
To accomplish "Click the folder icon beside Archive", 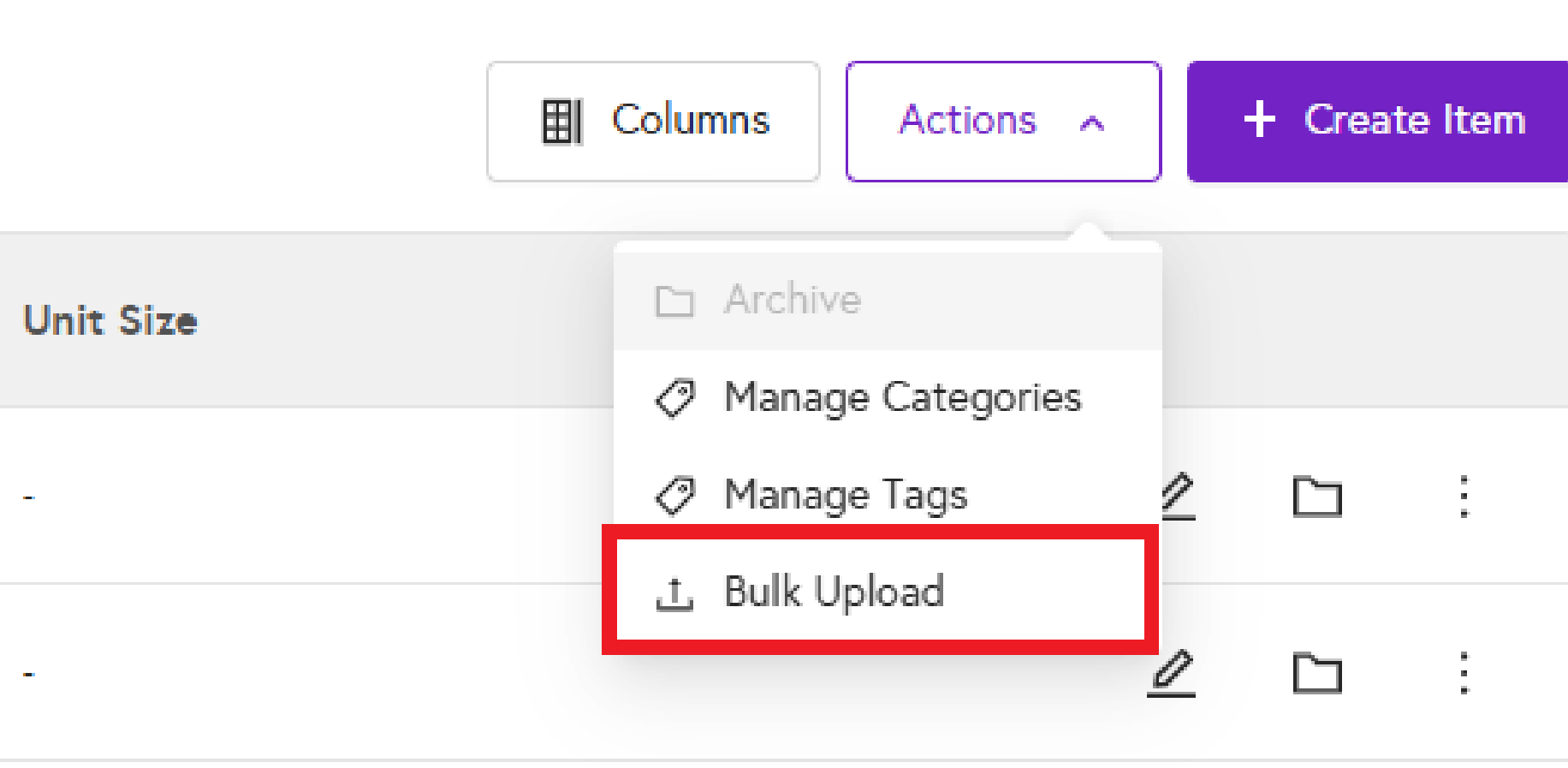I will (x=674, y=301).
